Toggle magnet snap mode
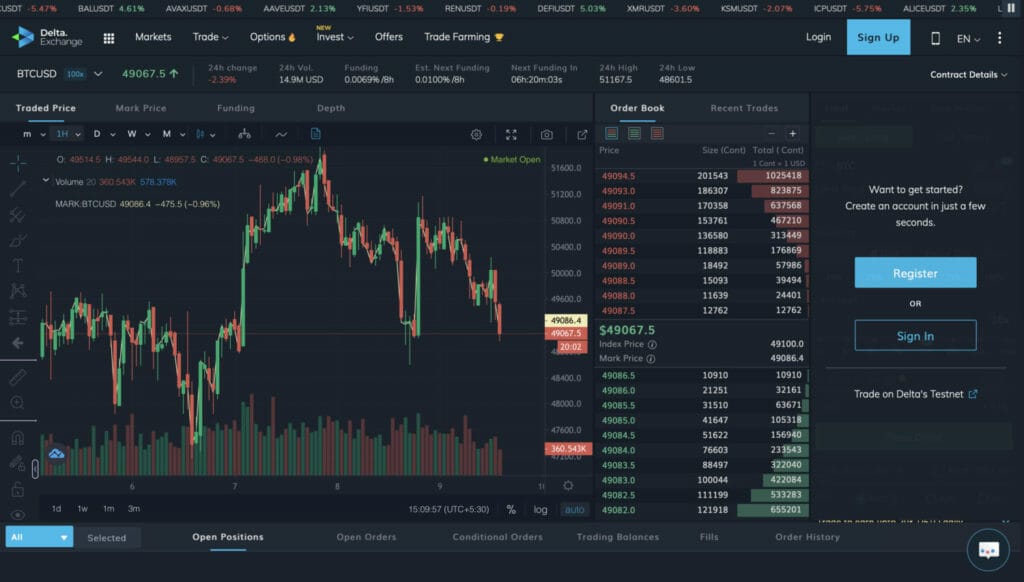1024x582 pixels. click(x=18, y=438)
